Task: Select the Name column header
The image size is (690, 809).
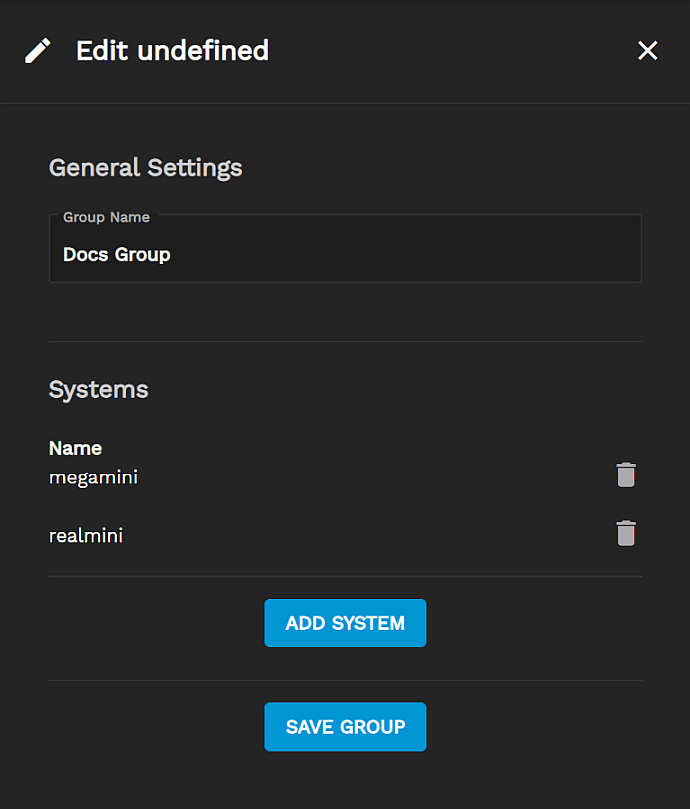Action: click(x=75, y=448)
